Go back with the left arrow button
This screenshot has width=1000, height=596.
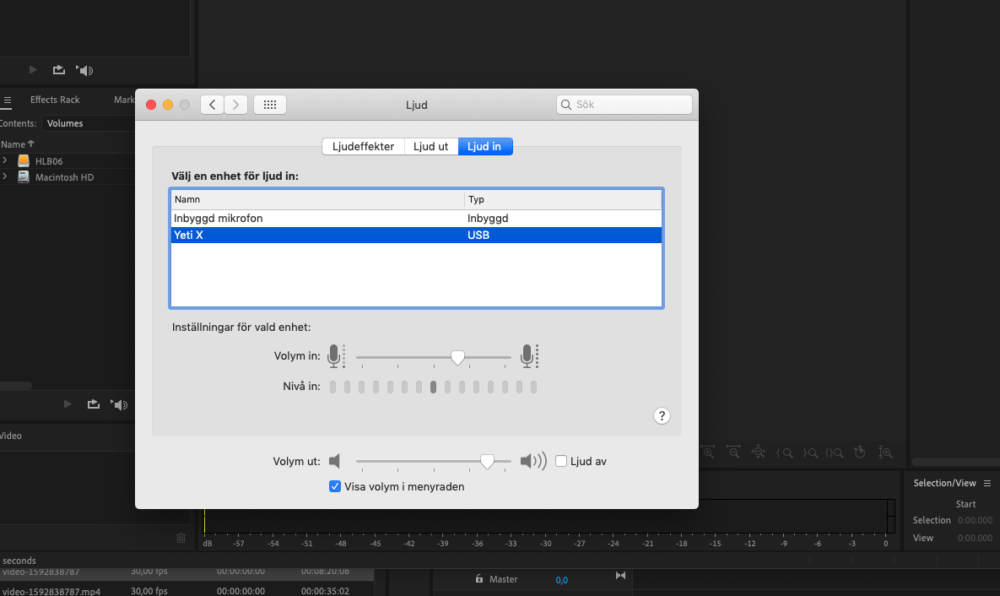point(212,105)
